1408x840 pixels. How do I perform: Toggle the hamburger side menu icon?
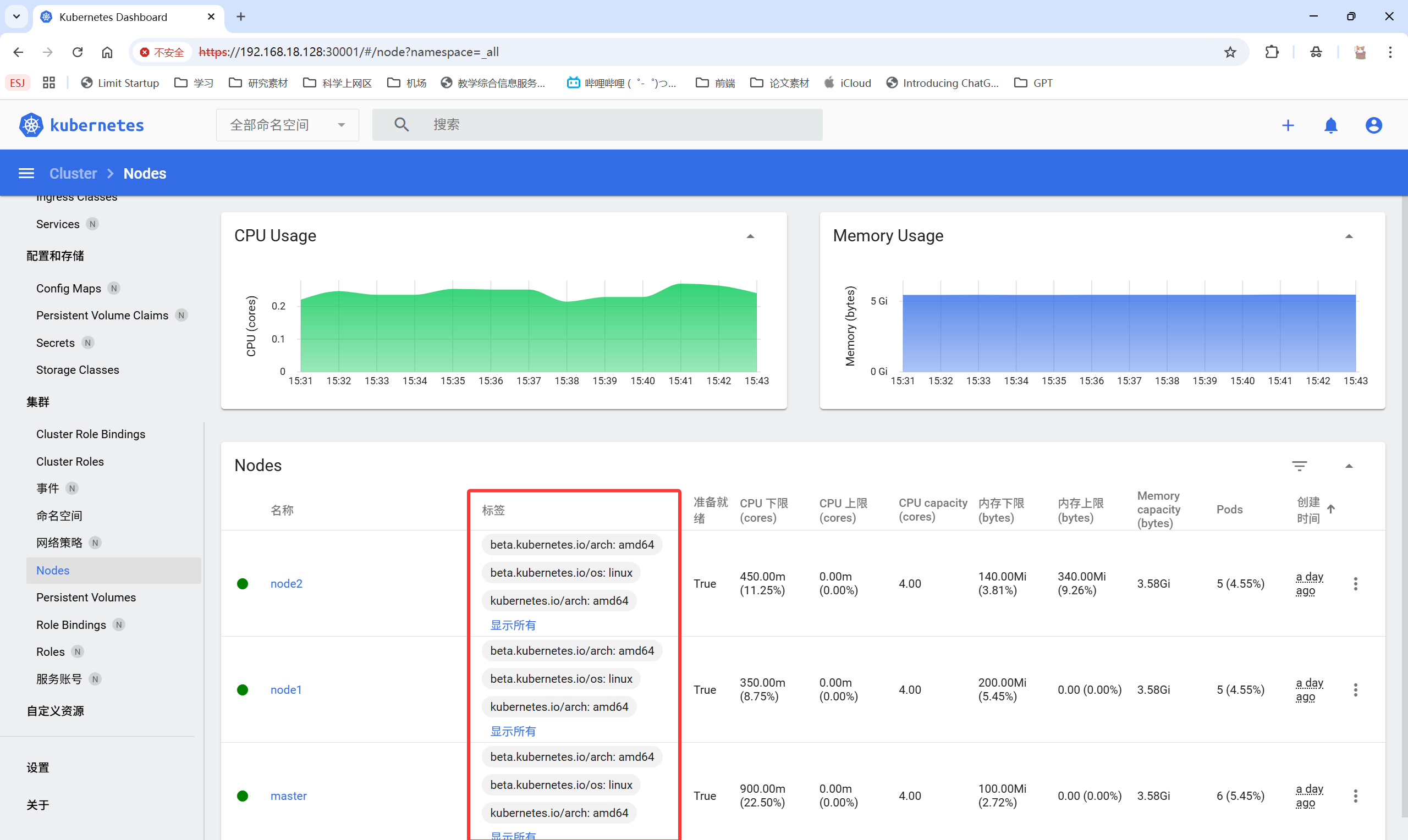[26, 173]
